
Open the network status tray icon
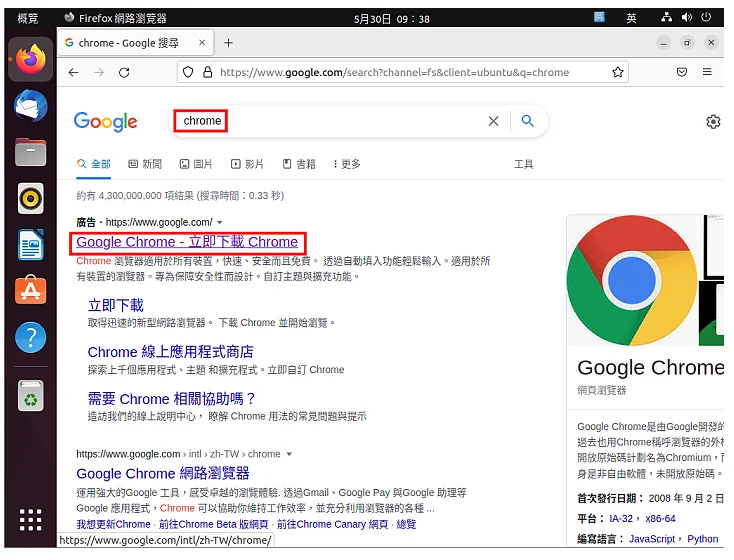tap(667, 18)
